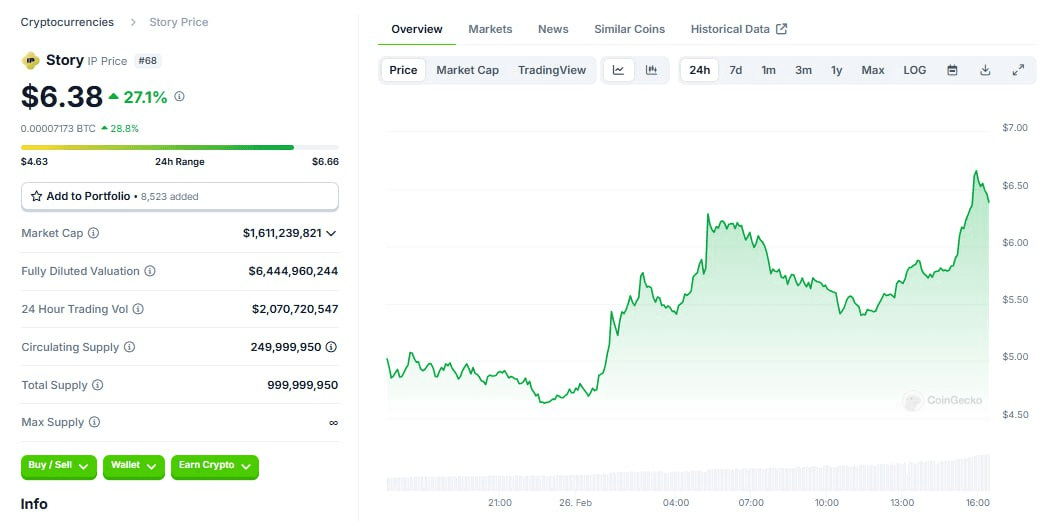Viewport: 1046px width, 521px height.
Task: Switch chart to TradingView
Action: [x=552, y=70]
